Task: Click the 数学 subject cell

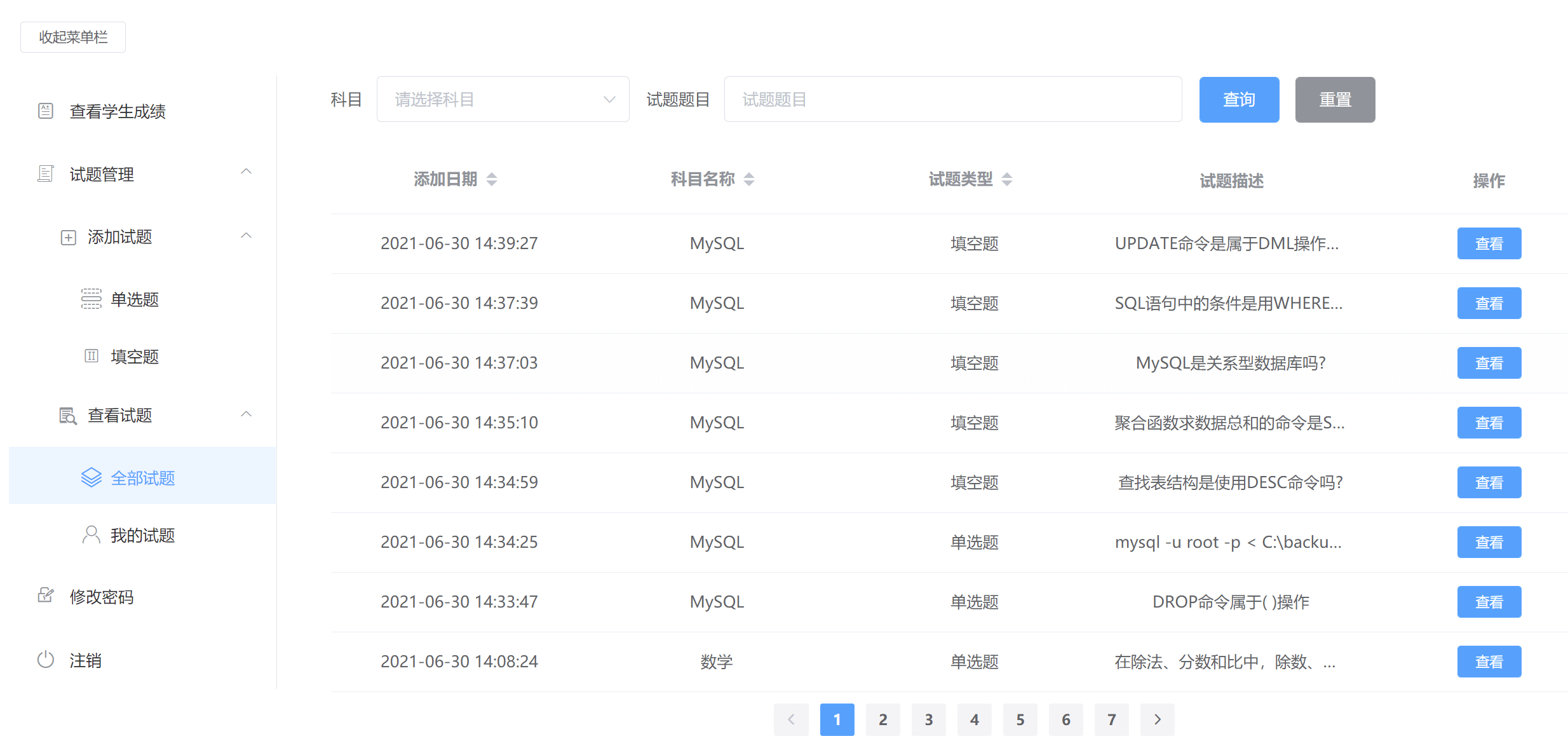Action: pos(717,662)
